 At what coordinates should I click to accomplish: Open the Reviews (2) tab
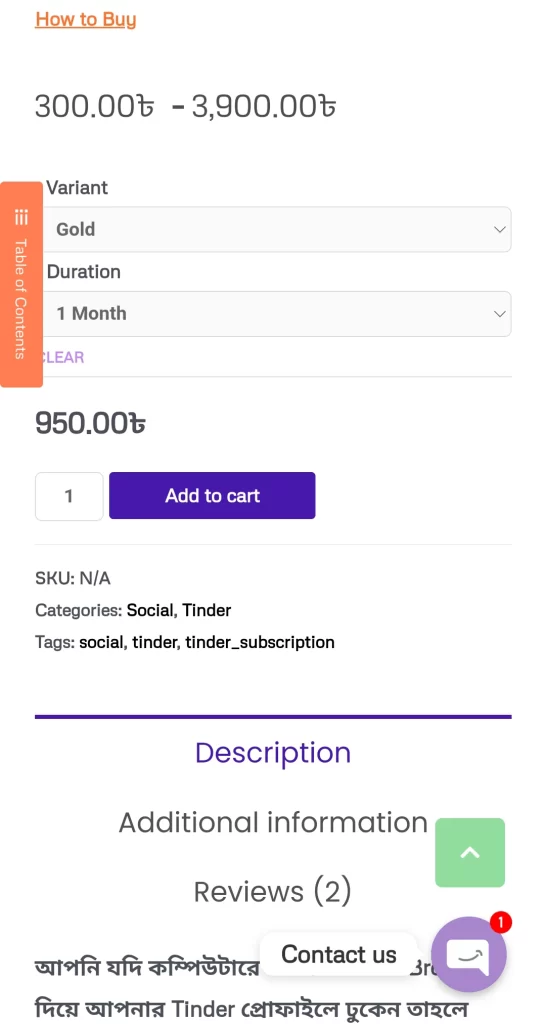tap(273, 891)
